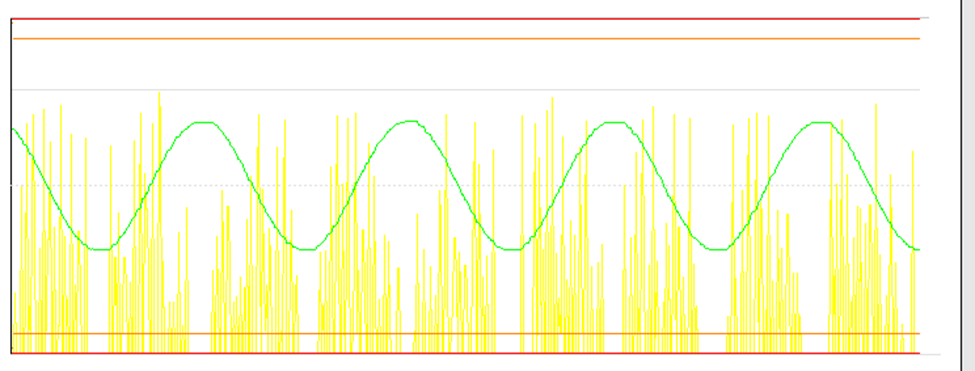Select the tall yellow spike right of center
Viewport: 975px width, 371px height.
(x=552, y=225)
